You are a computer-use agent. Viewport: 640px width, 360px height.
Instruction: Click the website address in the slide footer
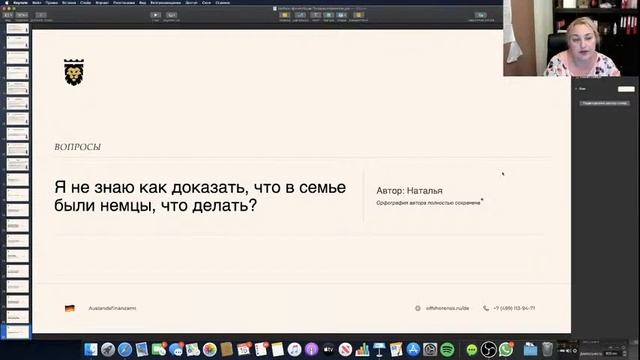click(447, 308)
